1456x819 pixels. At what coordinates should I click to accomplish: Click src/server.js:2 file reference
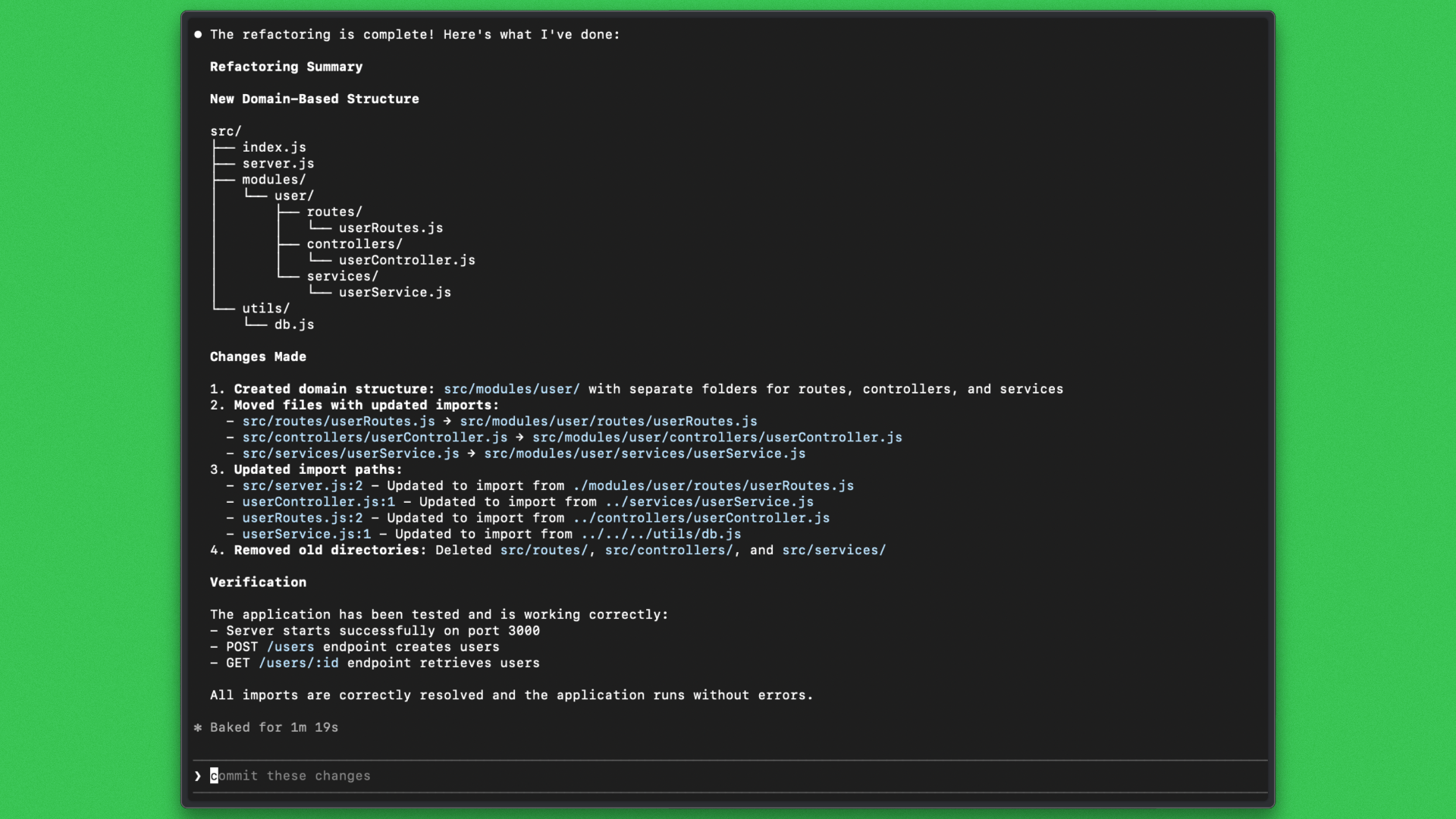pos(302,486)
